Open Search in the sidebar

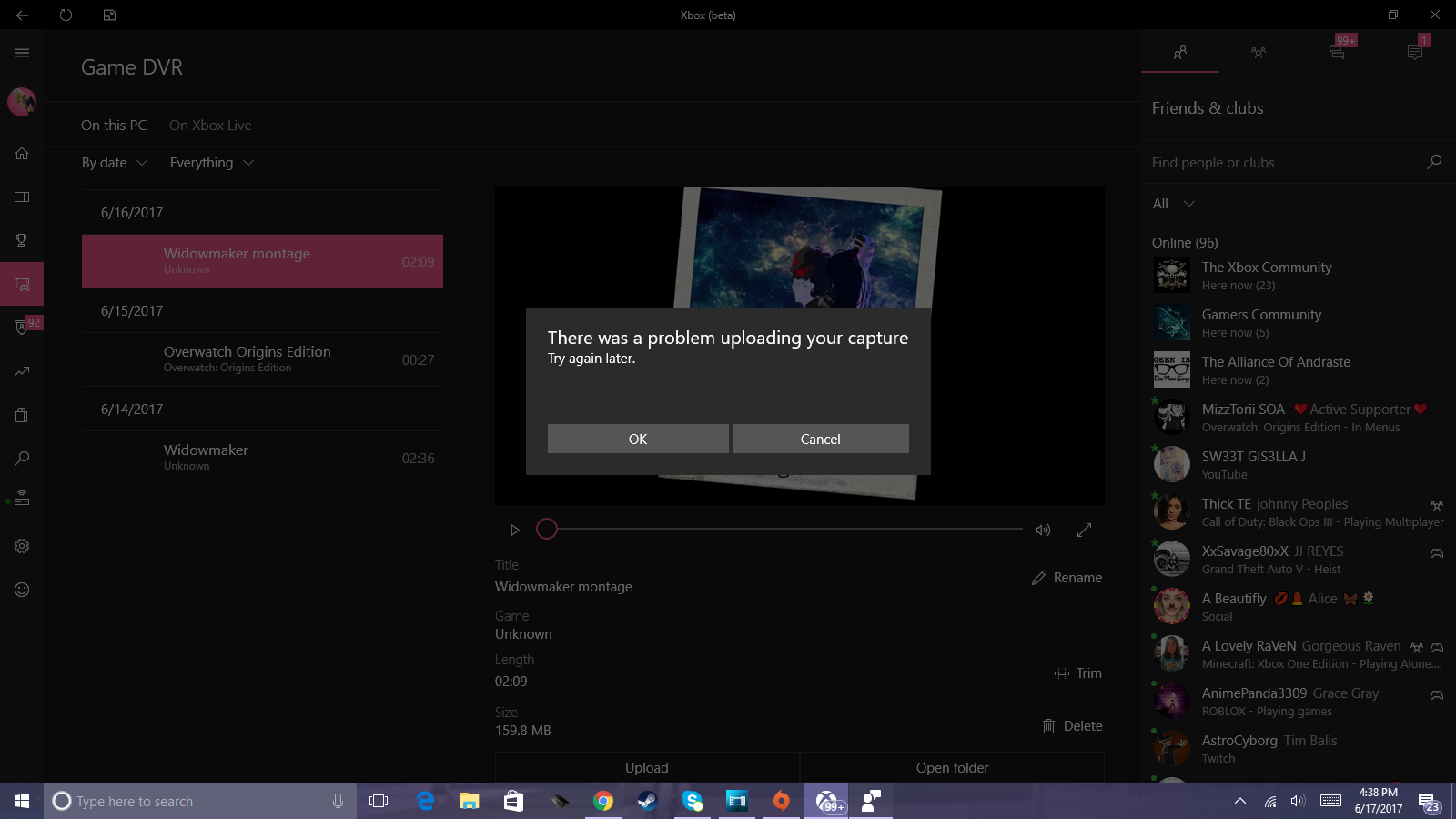tap(22, 459)
